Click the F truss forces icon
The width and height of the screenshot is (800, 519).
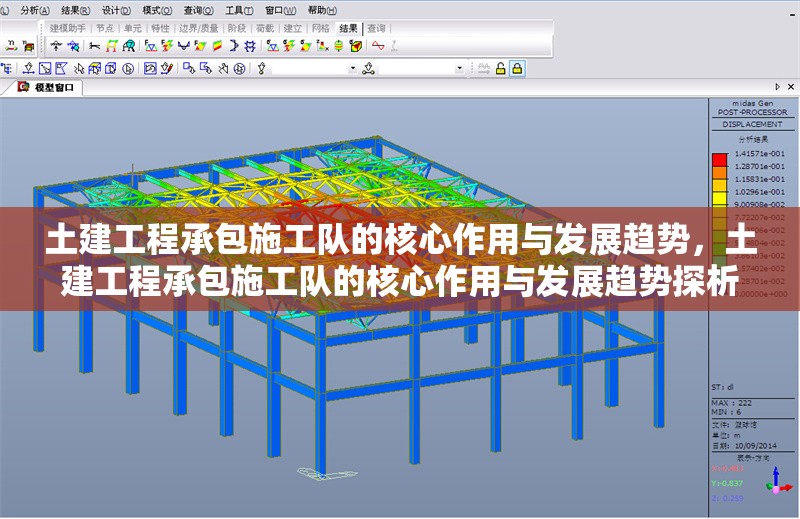150,46
